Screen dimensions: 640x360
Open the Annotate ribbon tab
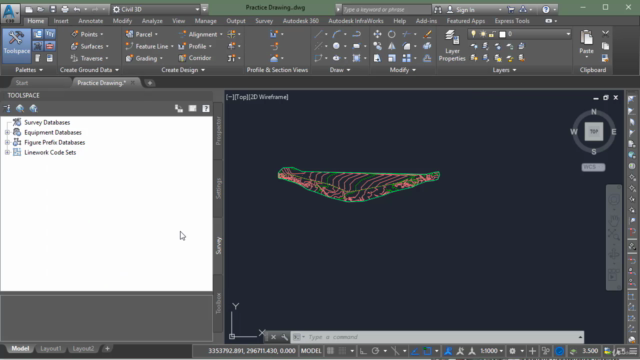point(91,21)
